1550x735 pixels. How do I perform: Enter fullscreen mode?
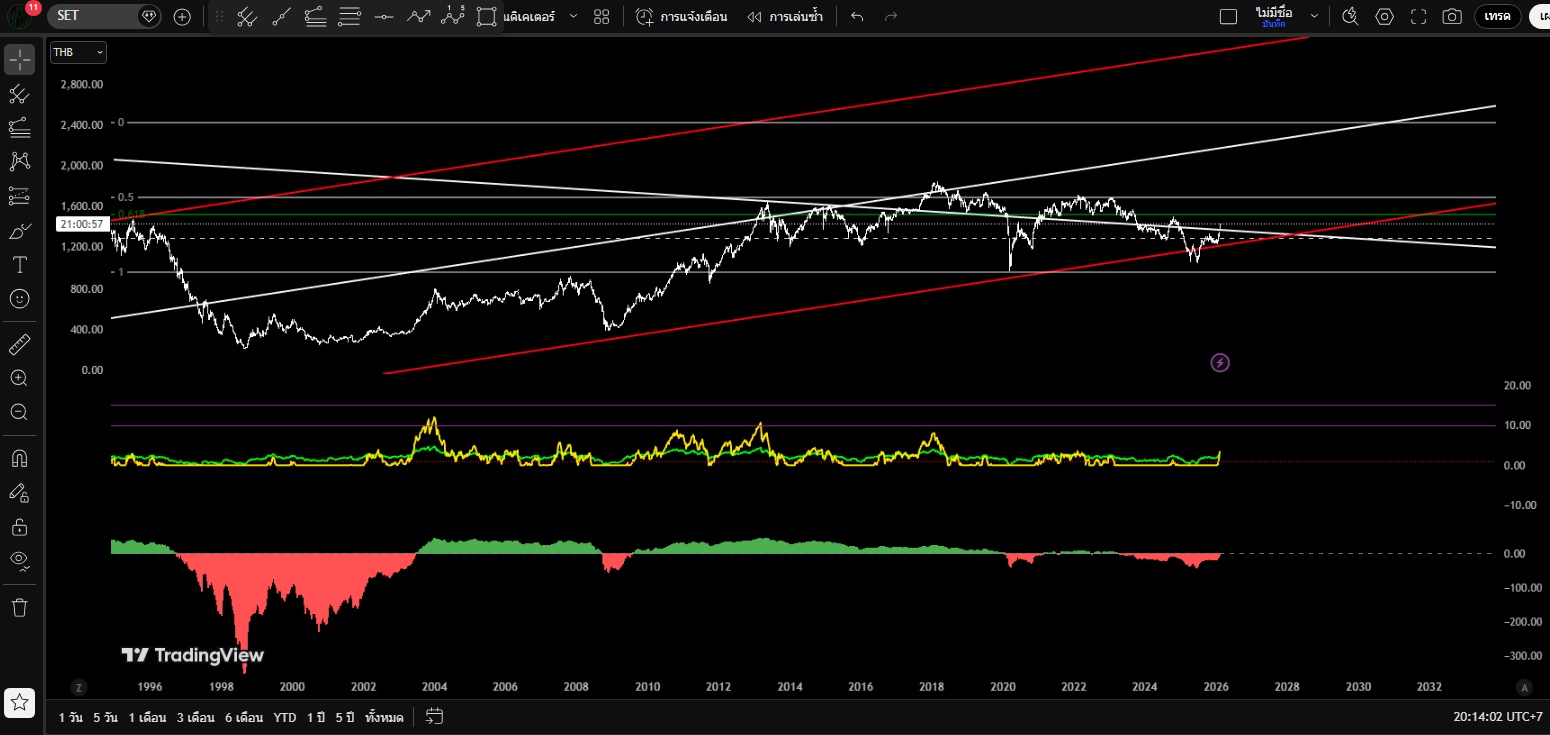click(1418, 17)
